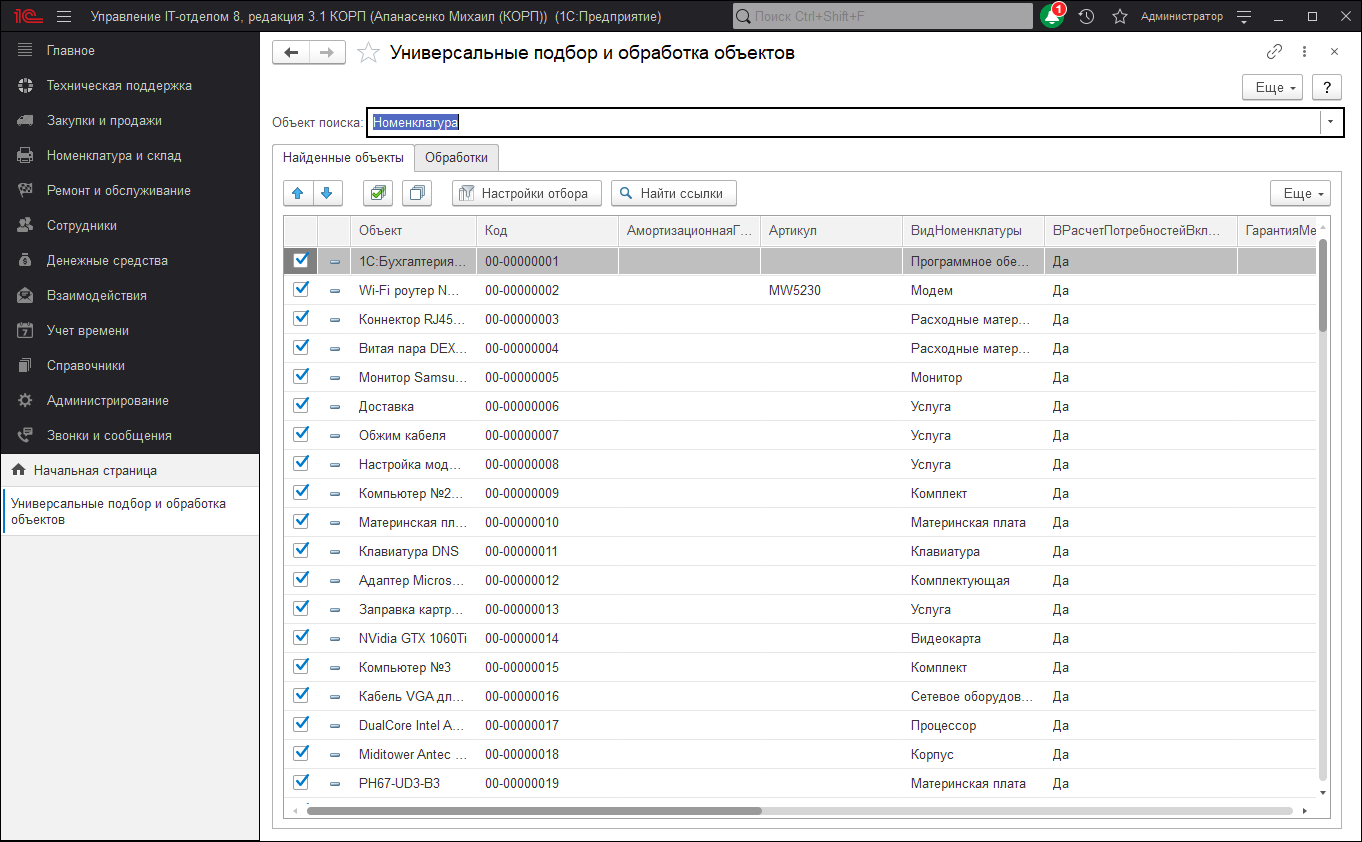Screen dimensions: 1362x842
Task: Click the move up arrow icon
Action: [298, 193]
